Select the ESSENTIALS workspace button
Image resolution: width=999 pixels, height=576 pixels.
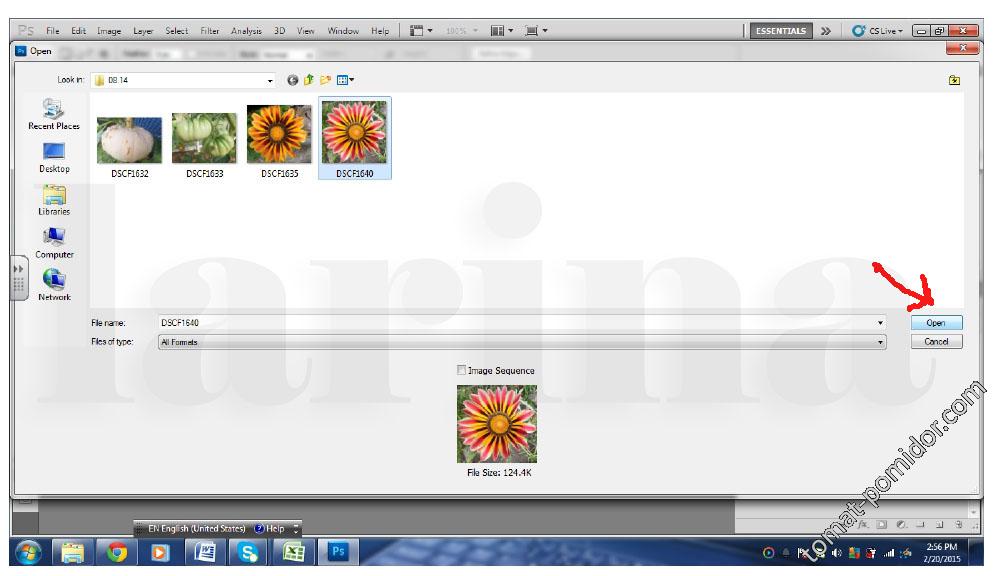(x=782, y=31)
